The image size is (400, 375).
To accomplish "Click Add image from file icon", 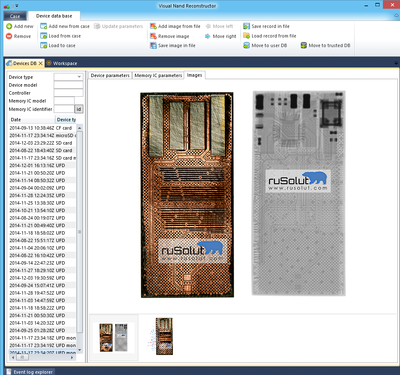I will coord(153,26).
